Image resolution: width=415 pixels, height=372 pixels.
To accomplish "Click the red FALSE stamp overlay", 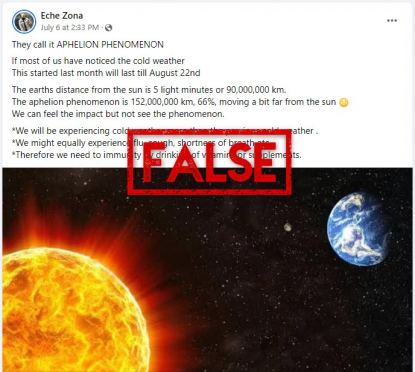I will (x=210, y=163).
